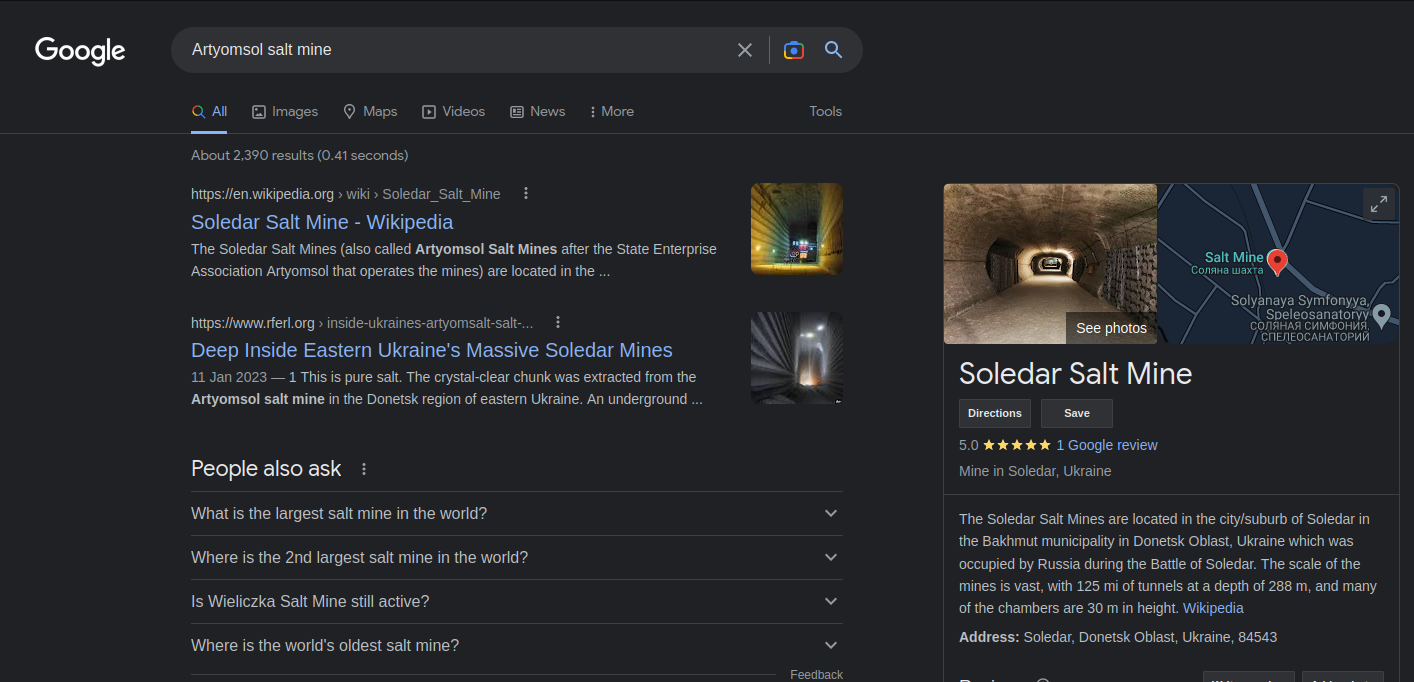
Task: Click the magnifying glass search button
Action: point(833,50)
